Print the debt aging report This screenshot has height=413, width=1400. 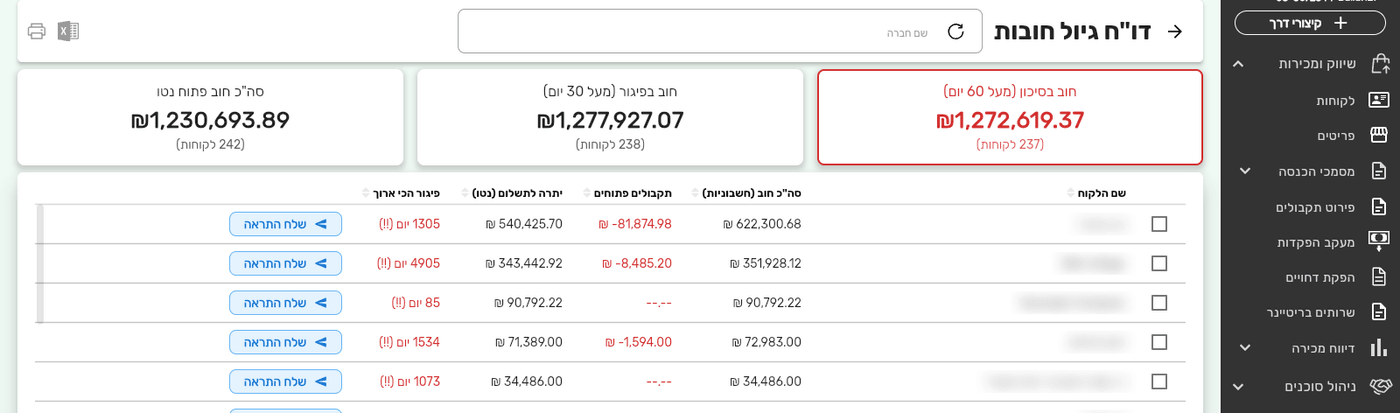point(37,31)
